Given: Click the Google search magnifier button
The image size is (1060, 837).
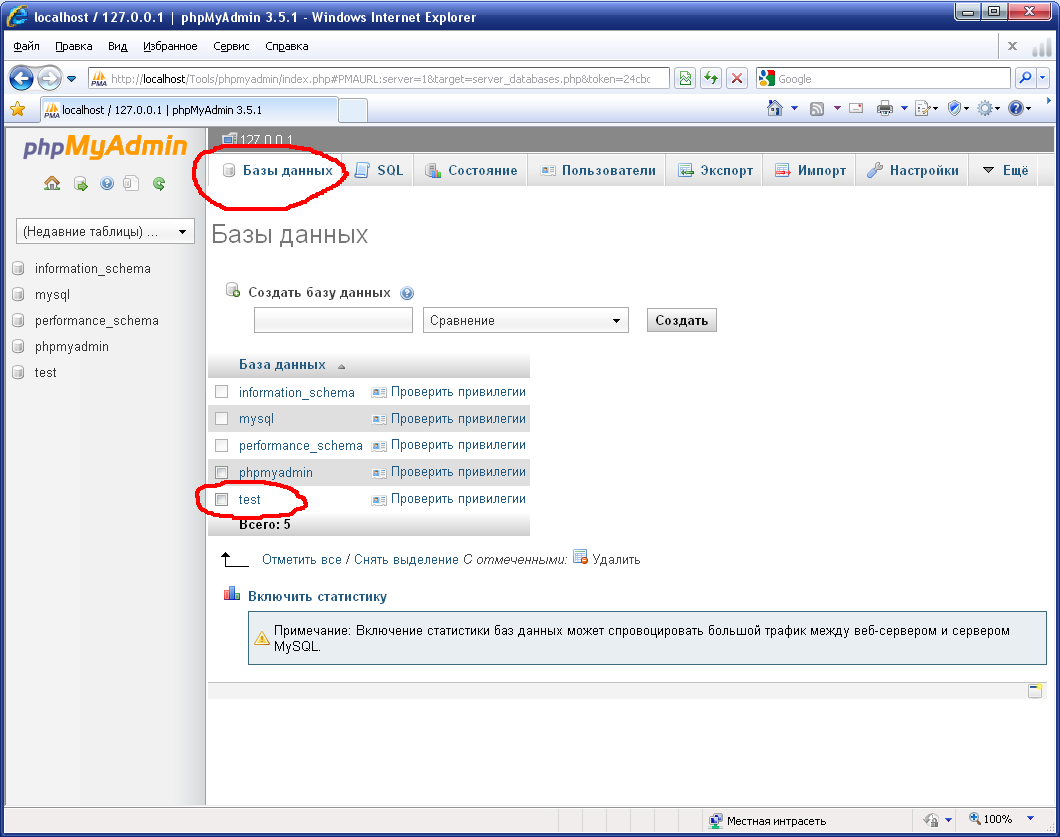Looking at the screenshot, I should 1026,78.
